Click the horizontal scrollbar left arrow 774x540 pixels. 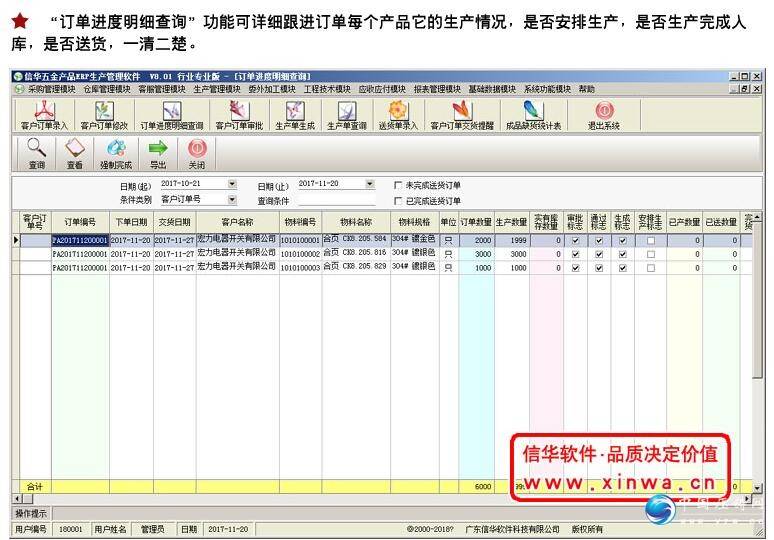(17, 499)
